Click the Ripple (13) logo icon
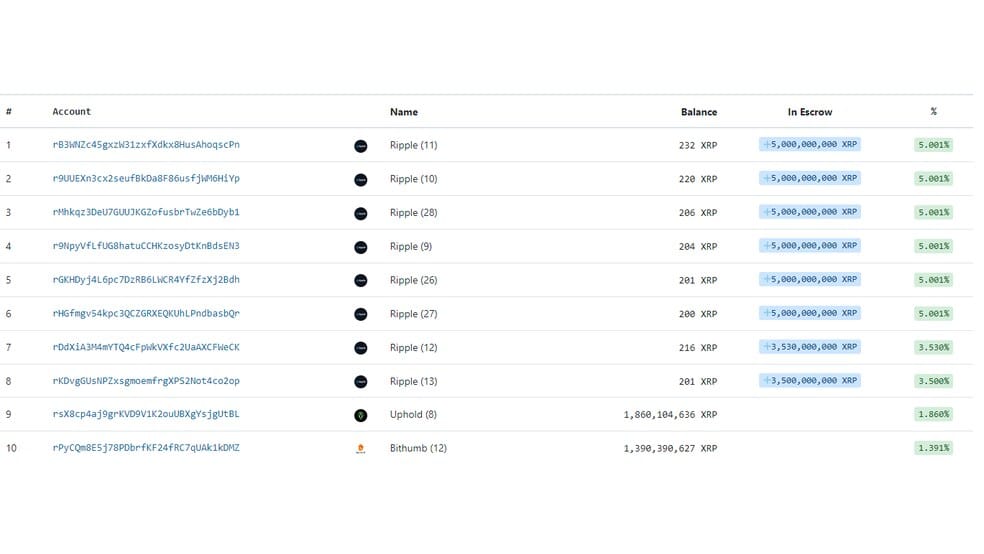The width and height of the screenshot is (984, 554). pyautogui.click(x=361, y=382)
